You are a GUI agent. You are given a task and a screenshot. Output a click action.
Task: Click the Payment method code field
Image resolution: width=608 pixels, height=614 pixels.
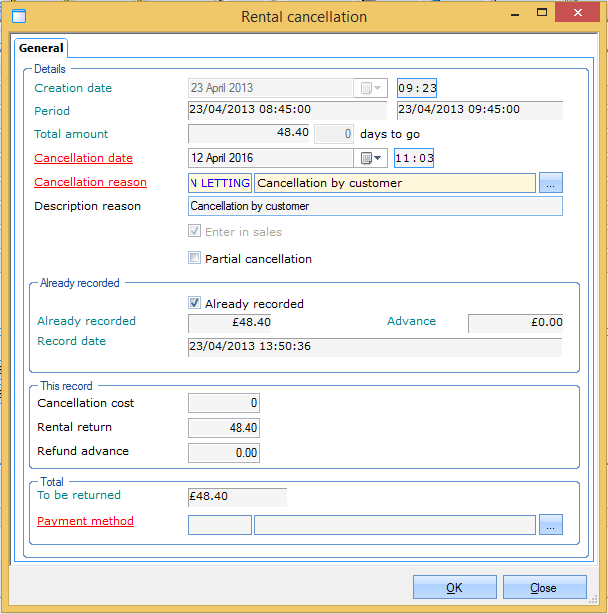tap(220, 525)
